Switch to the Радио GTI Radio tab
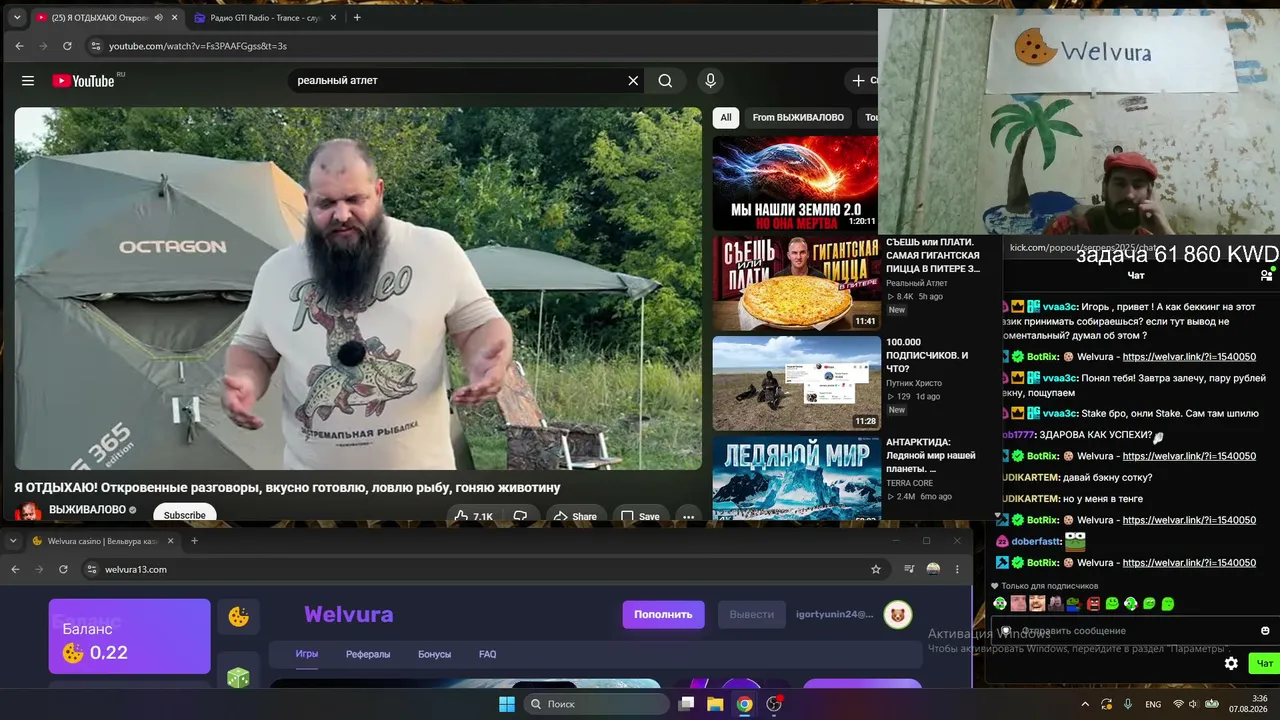 point(267,17)
